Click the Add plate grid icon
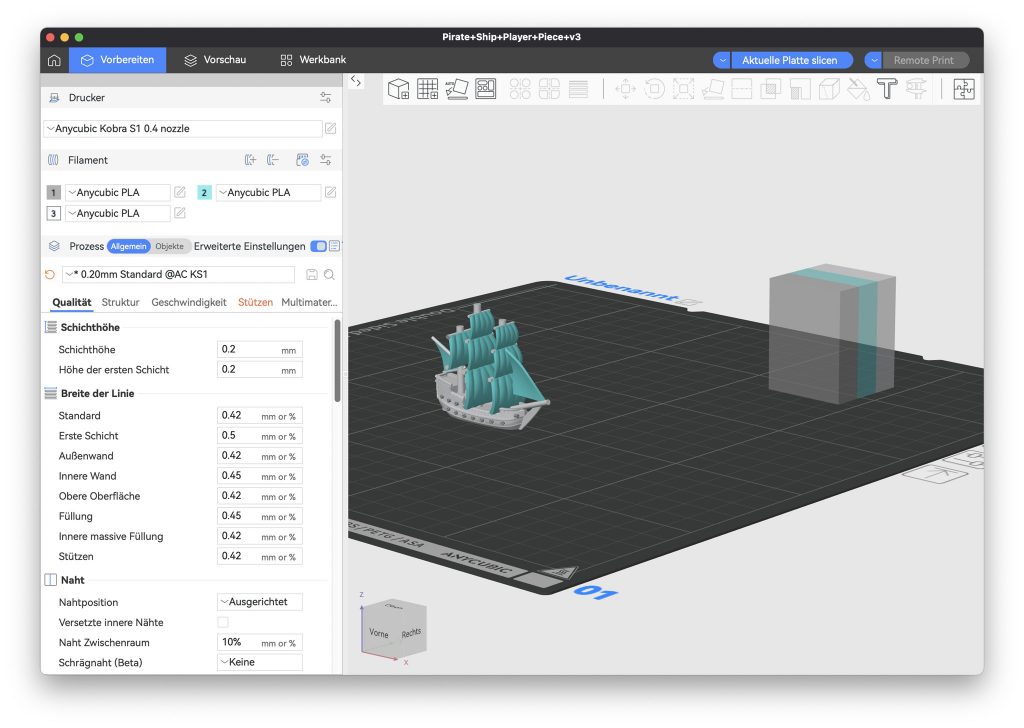Viewport: 1024px width, 728px height. pos(428,89)
